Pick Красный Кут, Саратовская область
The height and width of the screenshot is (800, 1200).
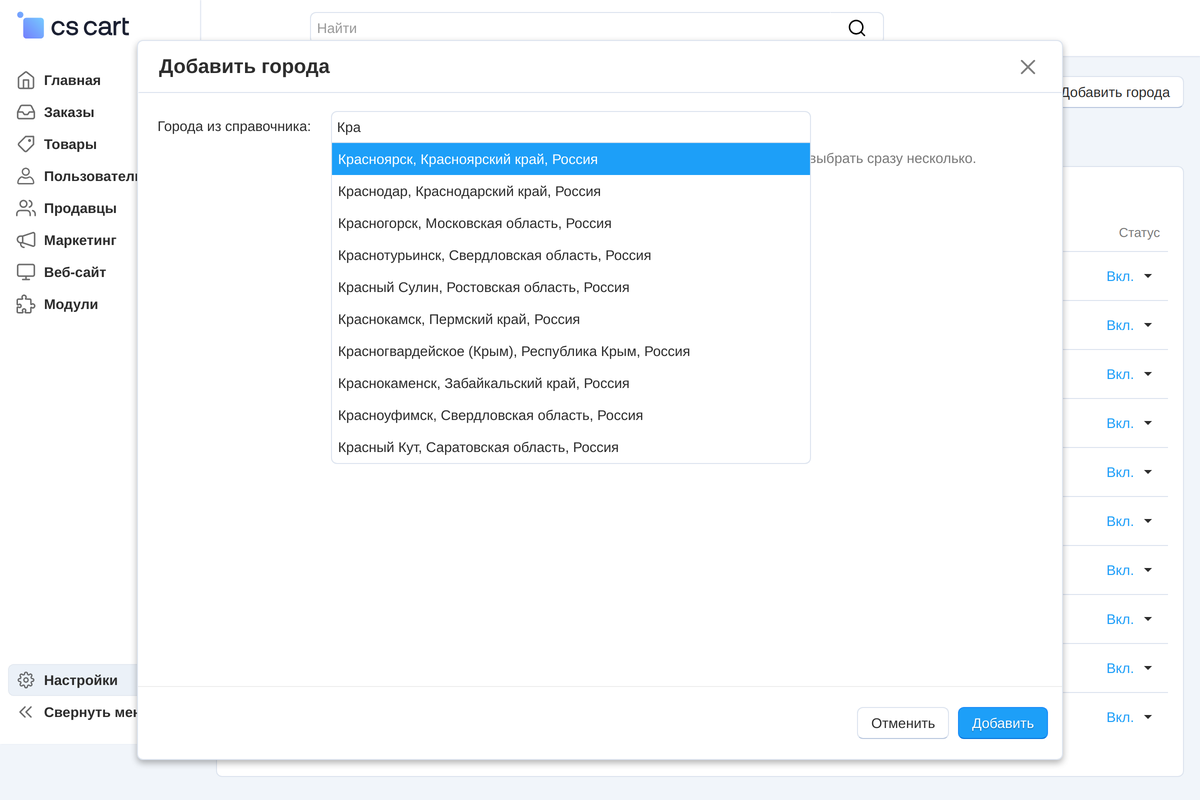(571, 447)
